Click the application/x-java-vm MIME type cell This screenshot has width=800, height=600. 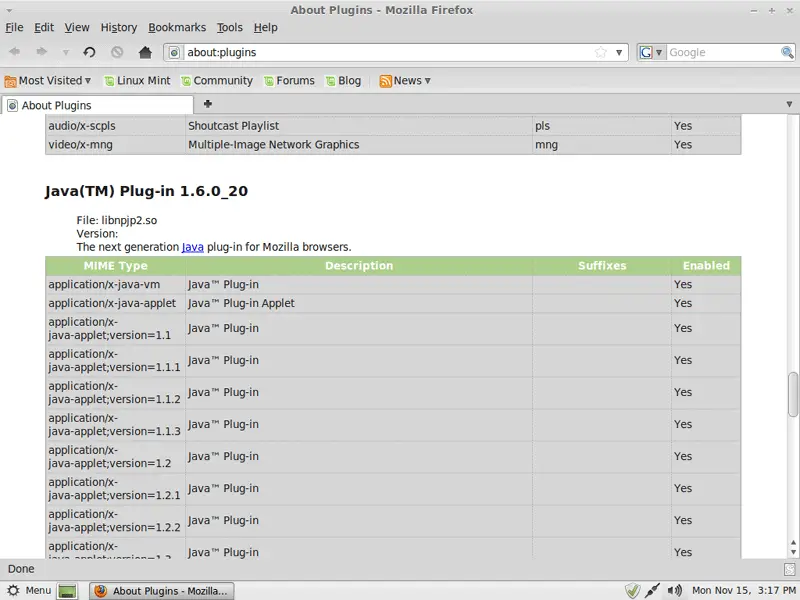[115, 285]
